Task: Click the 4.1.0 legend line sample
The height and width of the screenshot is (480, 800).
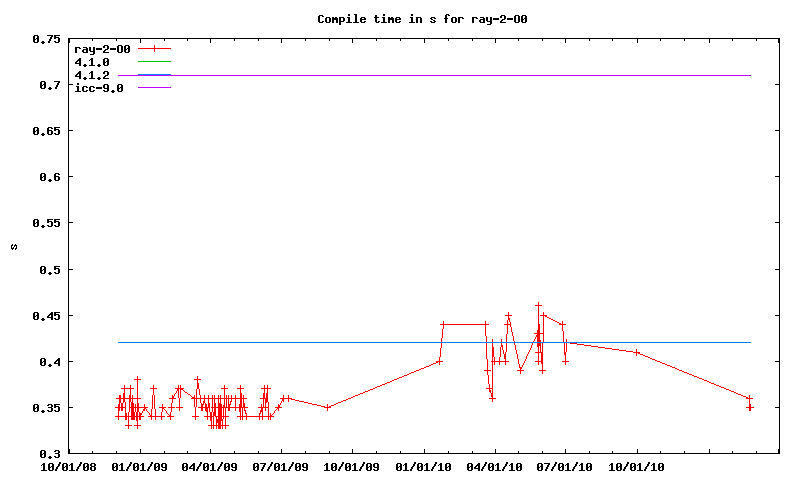Action: [155, 62]
